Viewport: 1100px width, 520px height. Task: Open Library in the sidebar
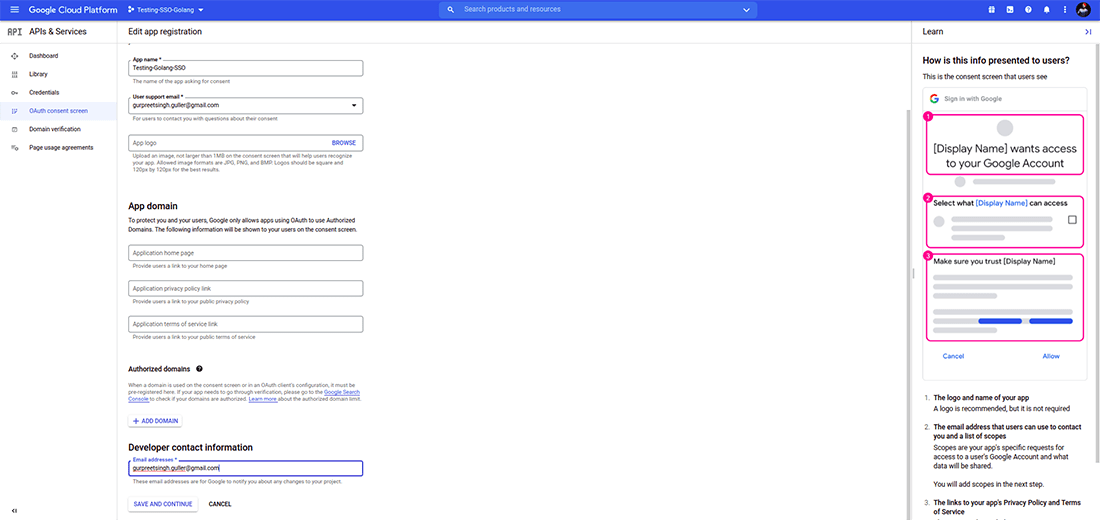point(58,74)
